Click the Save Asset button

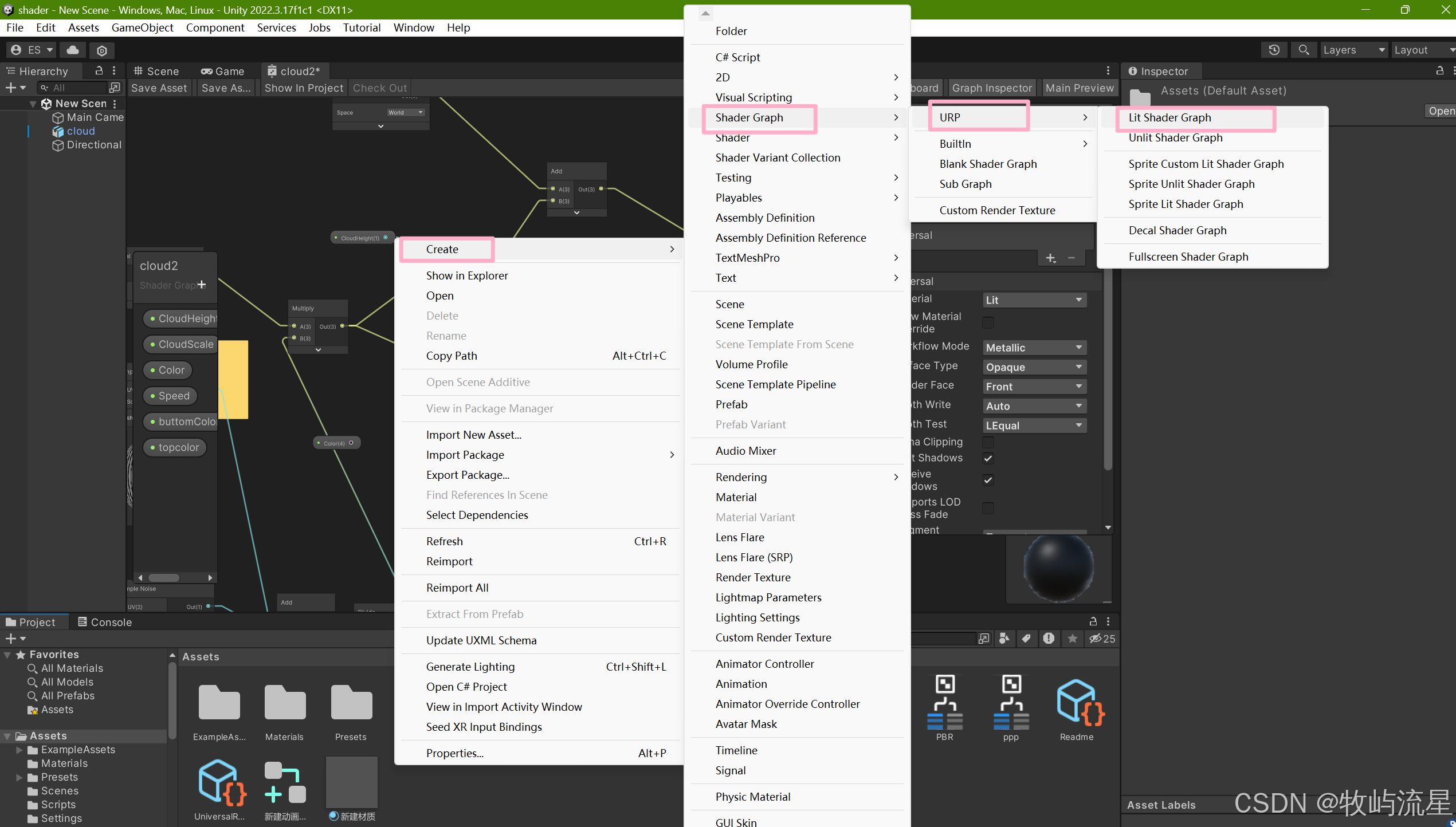159,88
